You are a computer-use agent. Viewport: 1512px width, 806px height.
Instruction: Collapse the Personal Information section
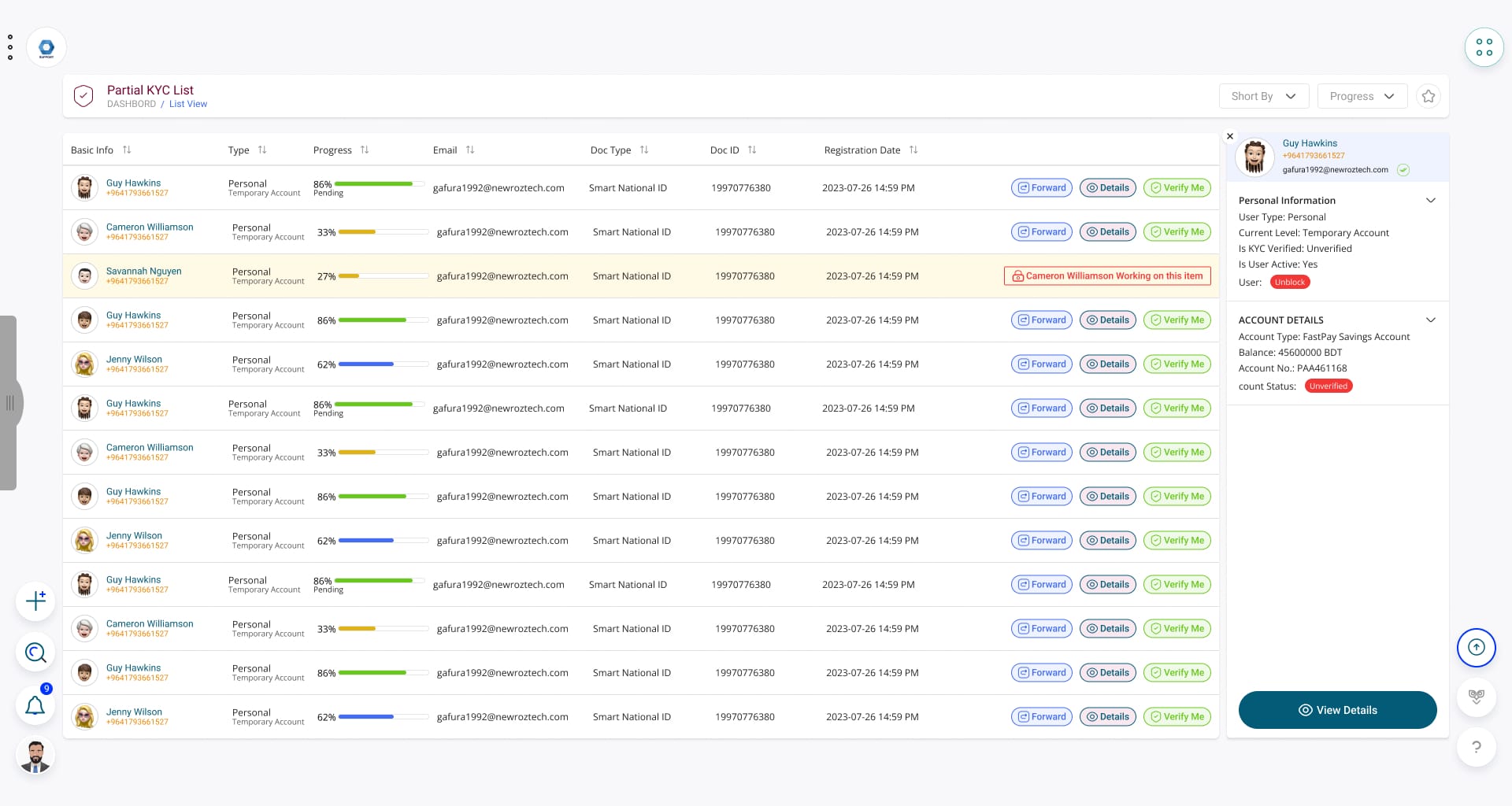pos(1430,201)
